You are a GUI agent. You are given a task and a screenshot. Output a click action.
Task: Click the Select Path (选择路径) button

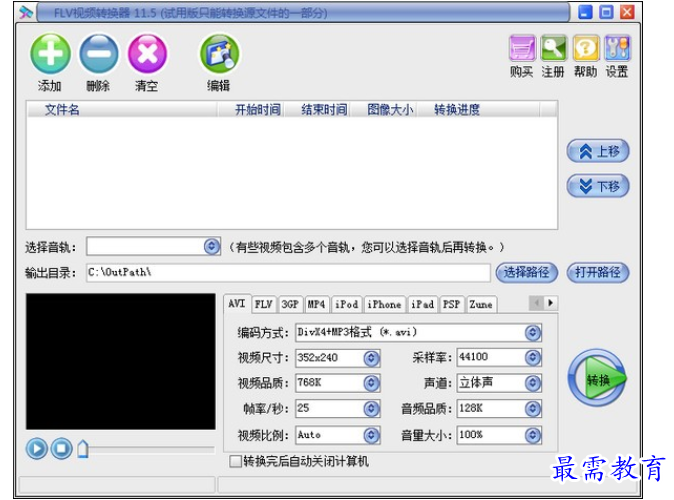(527, 272)
